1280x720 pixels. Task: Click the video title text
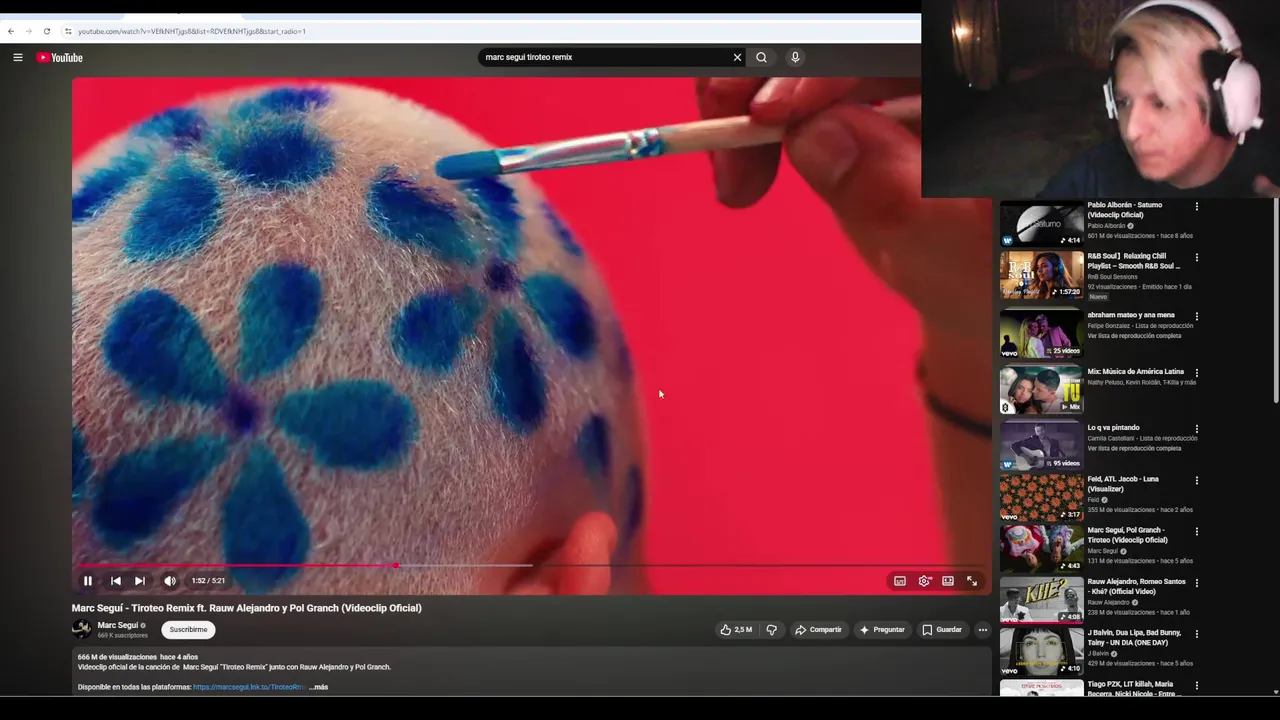[x=246, y=608]
